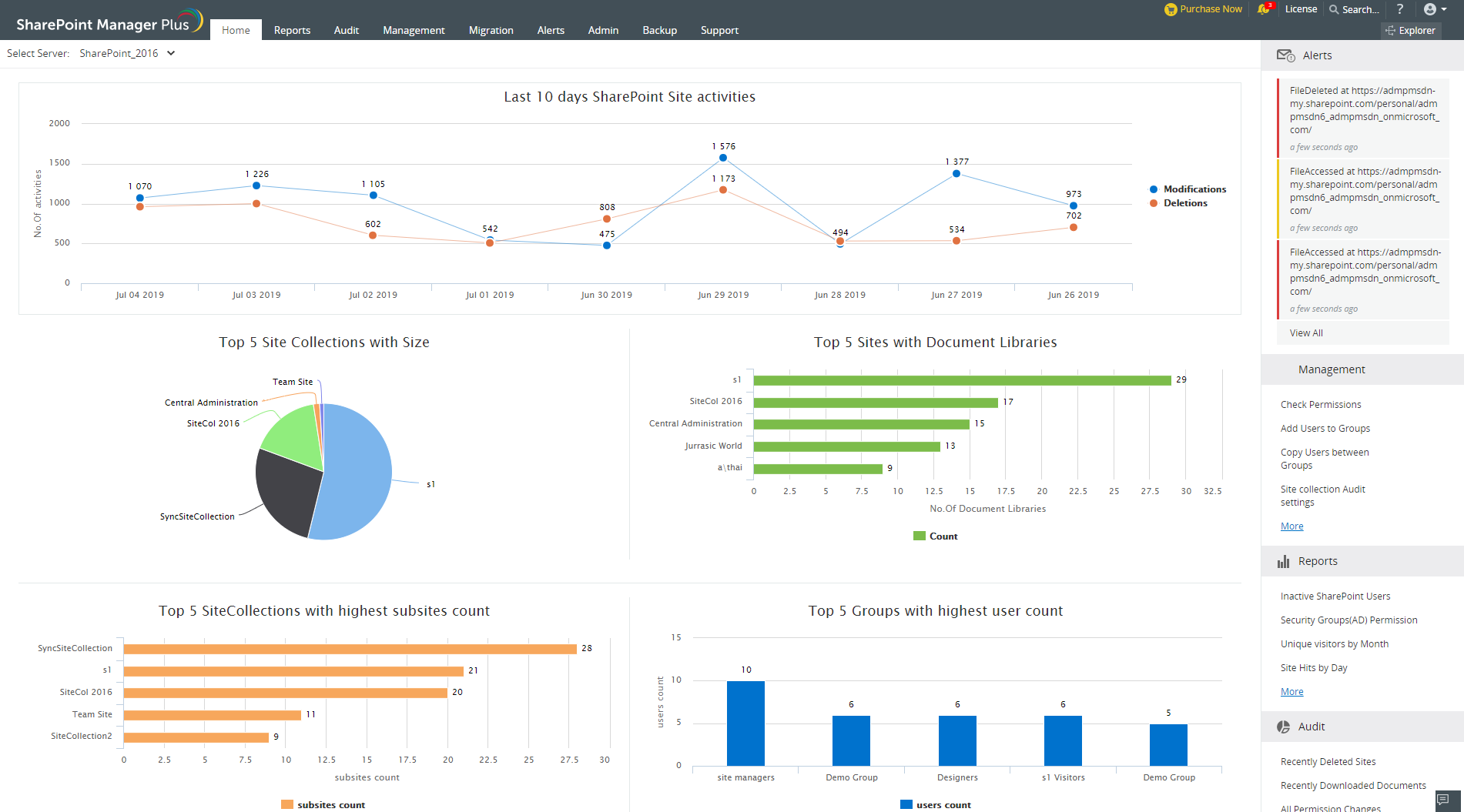Click the Search... field in header
1464x812 pixels.
point(1361,9)
